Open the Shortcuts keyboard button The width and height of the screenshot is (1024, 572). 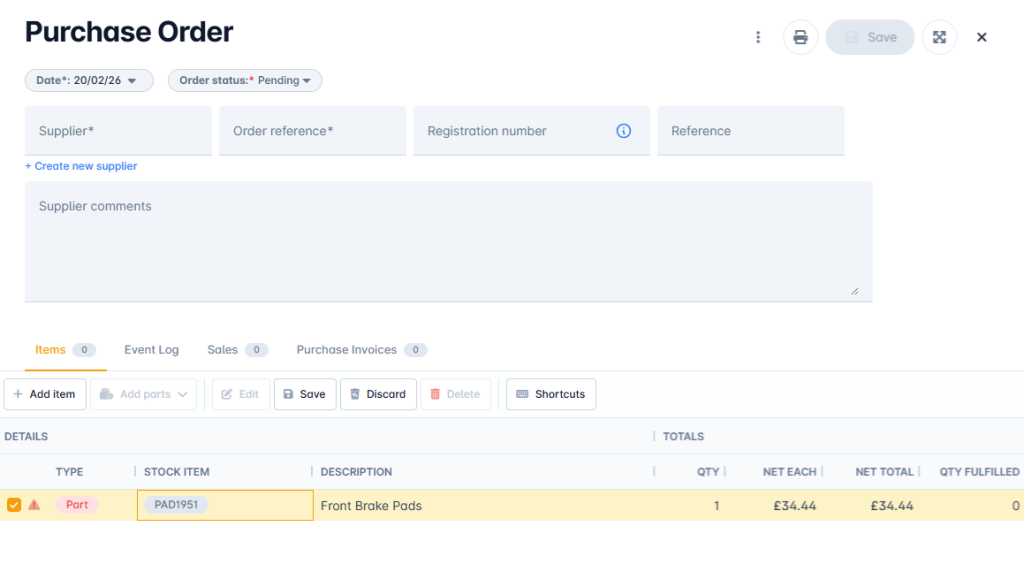tap(551, 394)
